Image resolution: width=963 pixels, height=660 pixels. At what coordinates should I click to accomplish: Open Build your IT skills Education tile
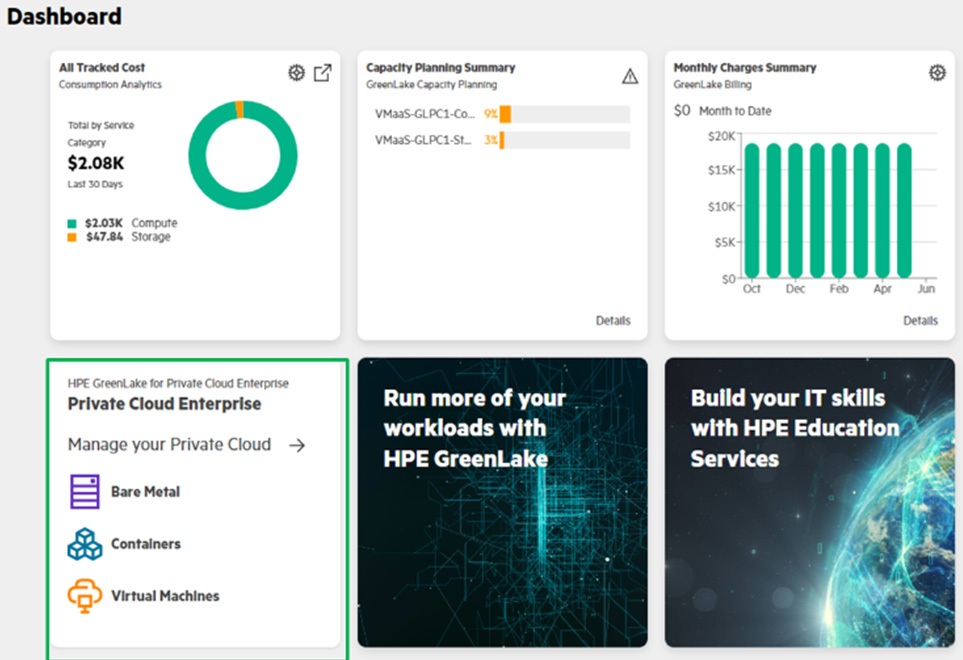pyautogui.click(x=809, y=502)
